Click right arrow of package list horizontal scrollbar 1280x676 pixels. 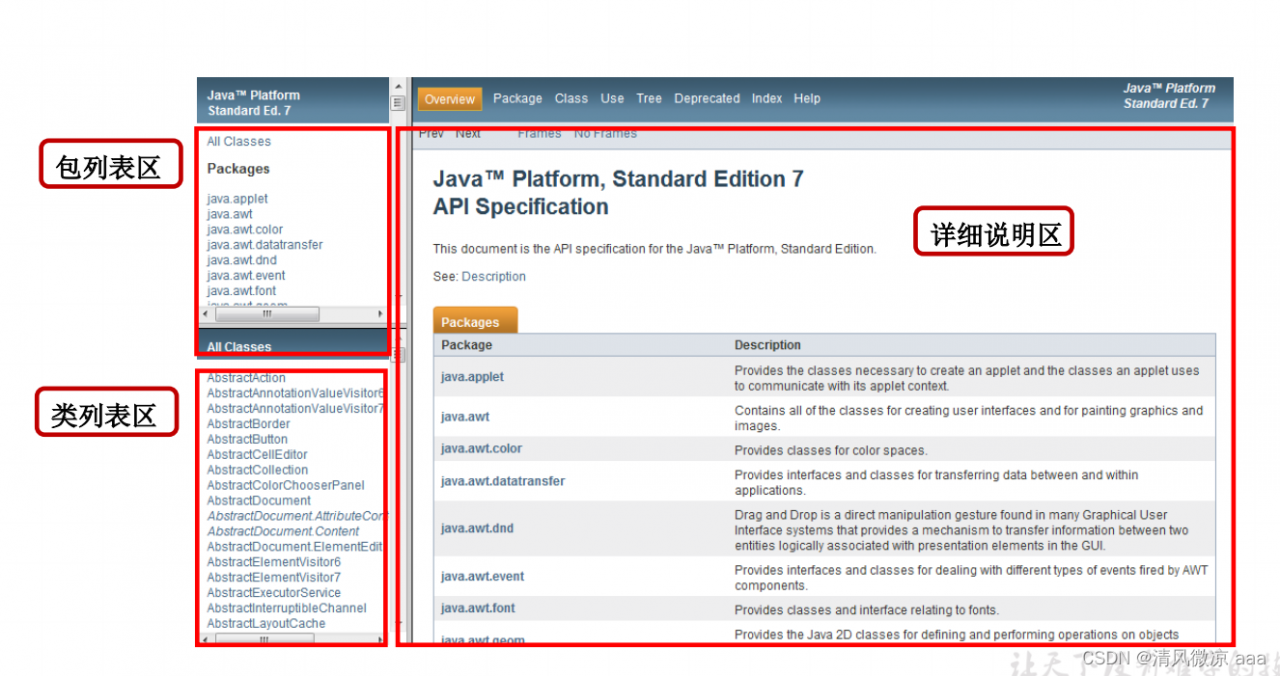[380, 314]
